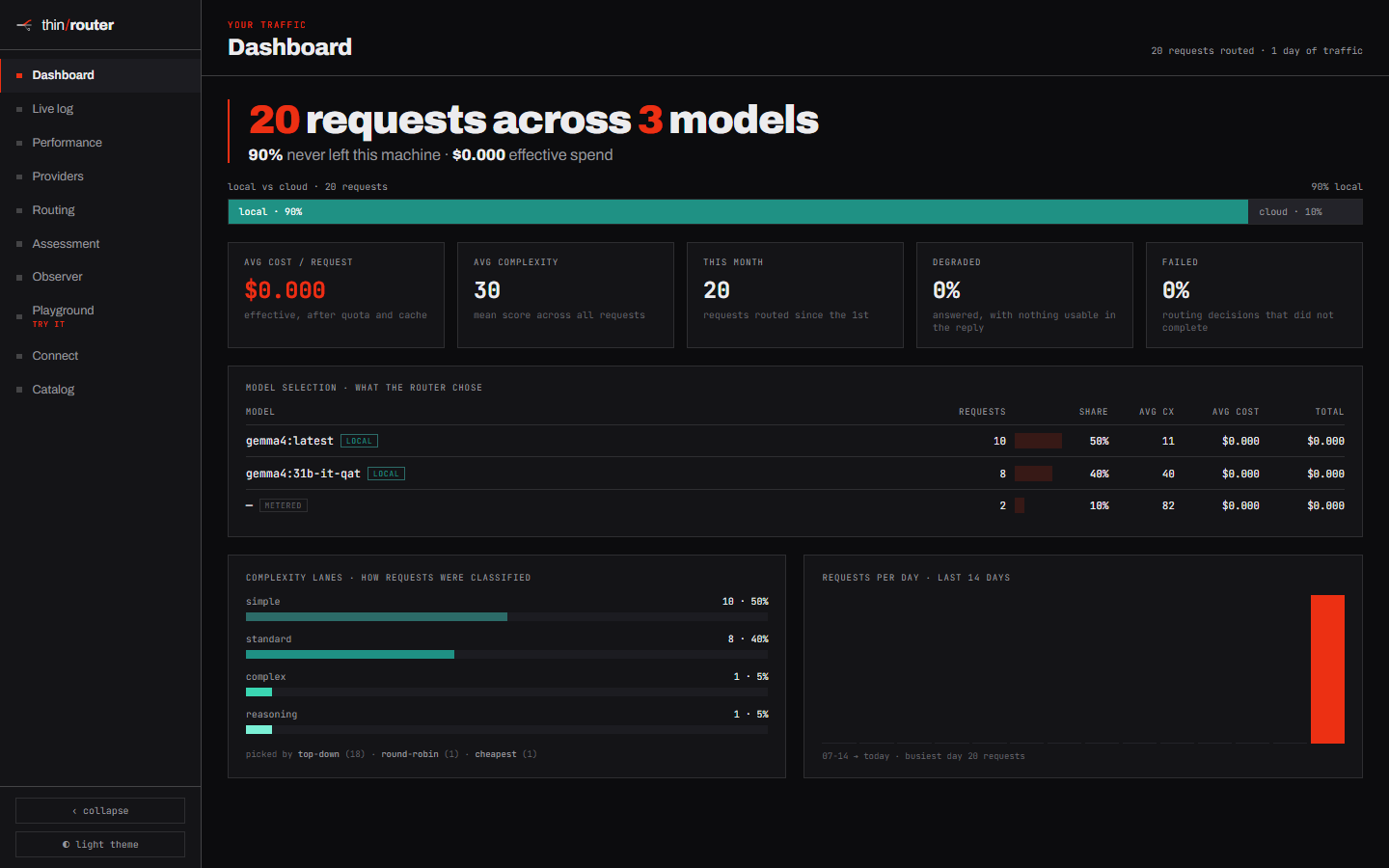This screenshot has height=868, width=1389.
Task: Collapse the sidebar with the collapse button
Action: pyautogui.click(x=100, y=810)
